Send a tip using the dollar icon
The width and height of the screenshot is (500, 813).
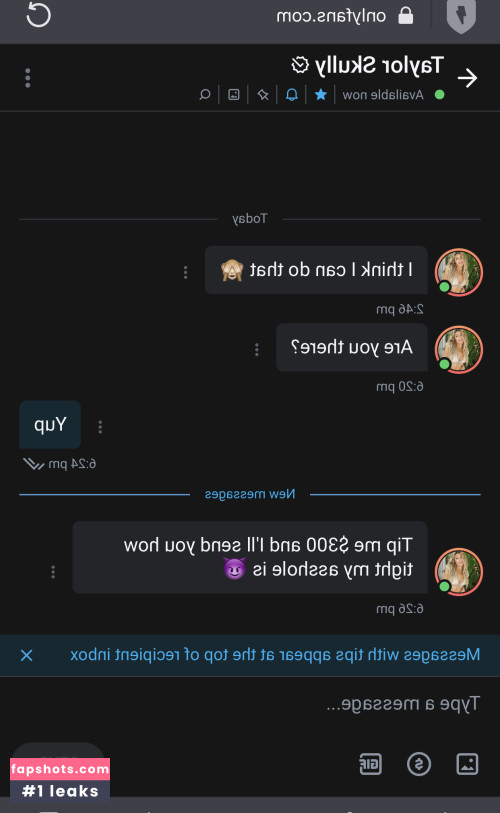pyautogui.click(x=419, y=764)
